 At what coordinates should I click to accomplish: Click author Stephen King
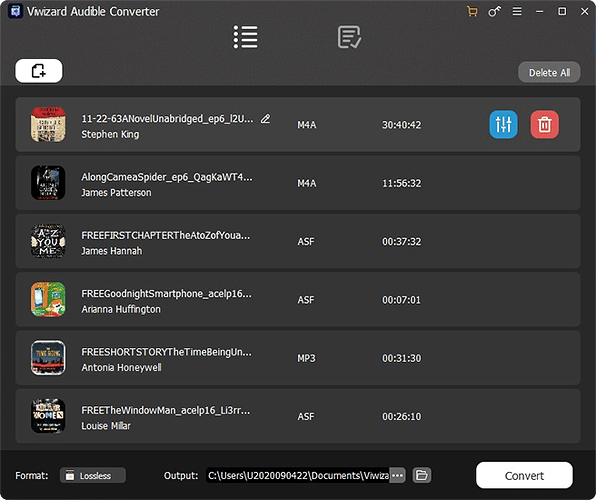coord(110,134)
